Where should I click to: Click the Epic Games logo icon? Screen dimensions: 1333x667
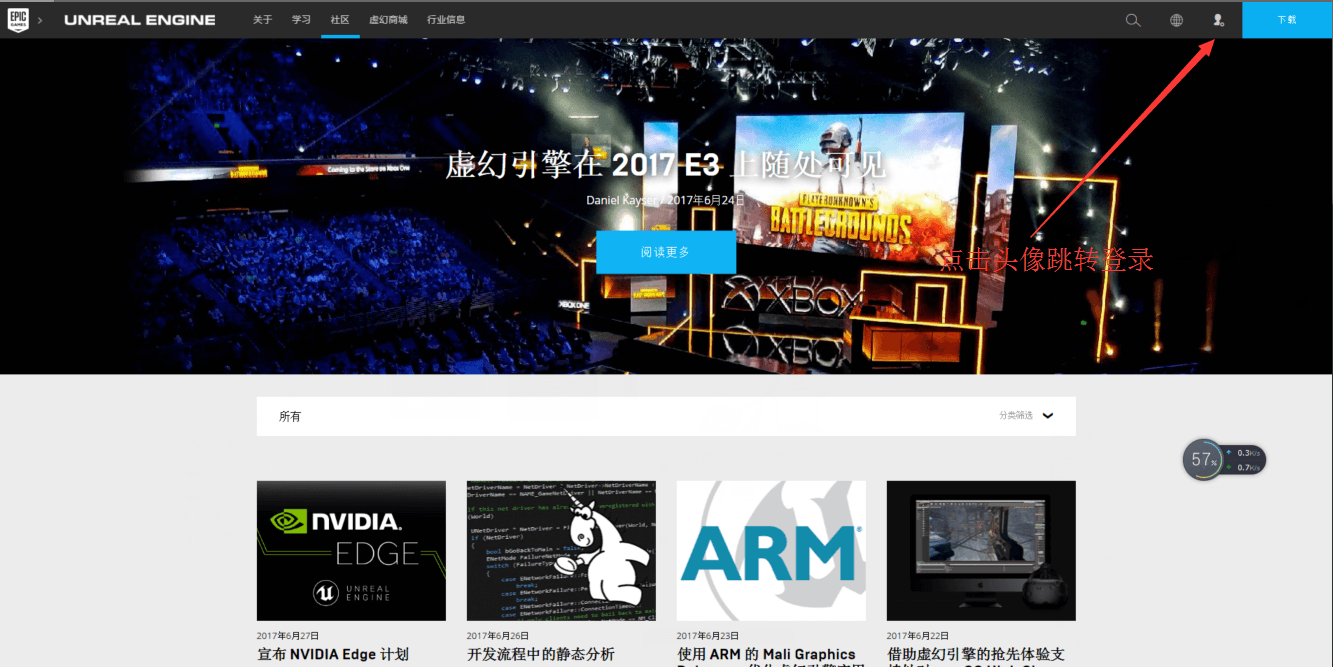point(18,20)
